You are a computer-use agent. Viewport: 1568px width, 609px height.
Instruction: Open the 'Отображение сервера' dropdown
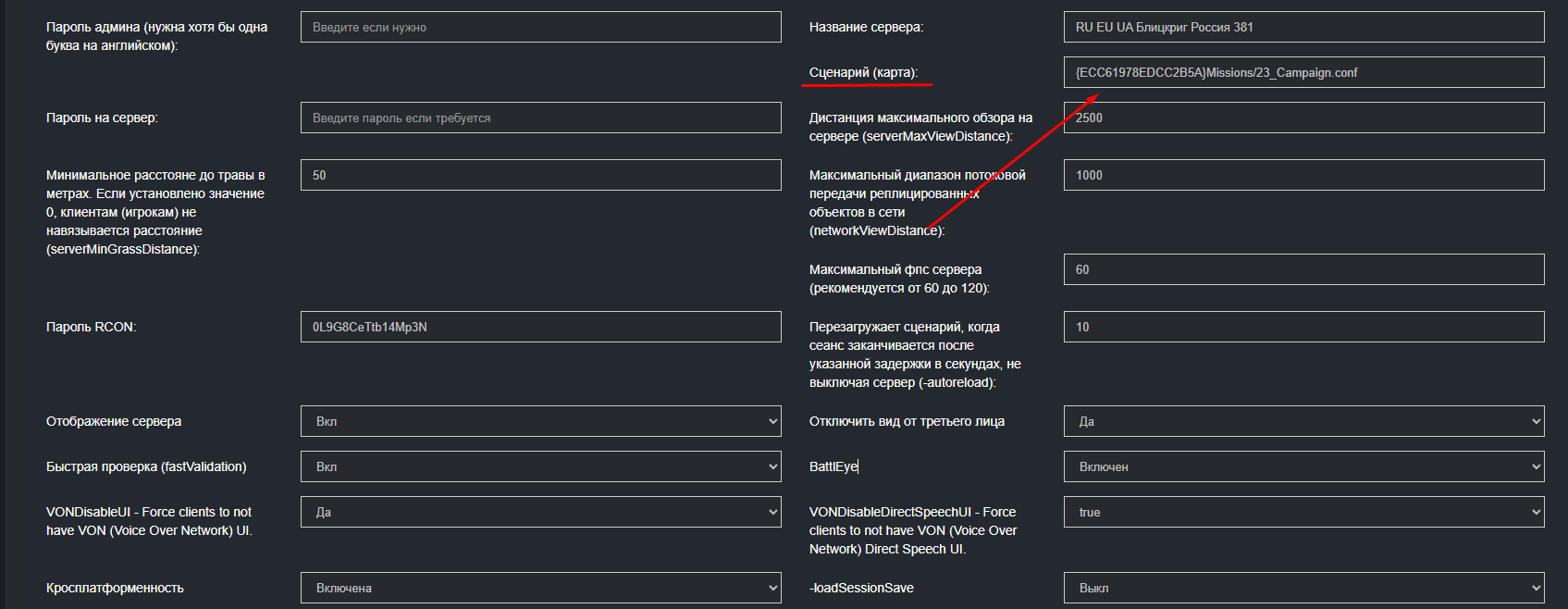pos(540,421)
